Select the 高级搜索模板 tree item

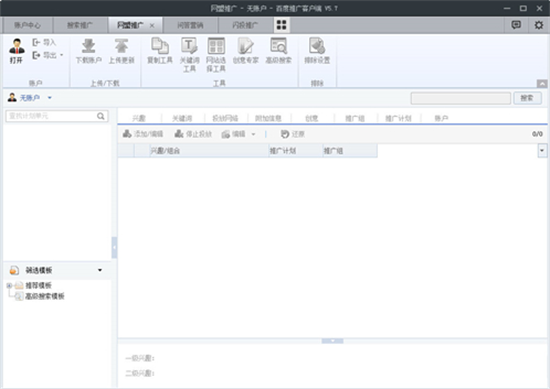click(45, 296)
